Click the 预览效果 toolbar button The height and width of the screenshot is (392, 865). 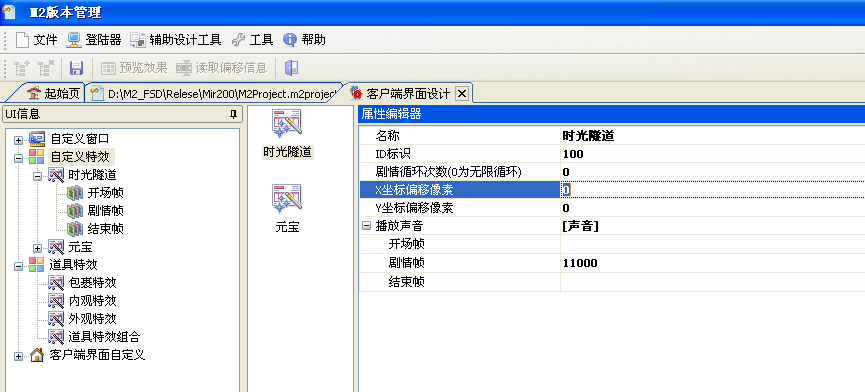[x=134, y=68]
